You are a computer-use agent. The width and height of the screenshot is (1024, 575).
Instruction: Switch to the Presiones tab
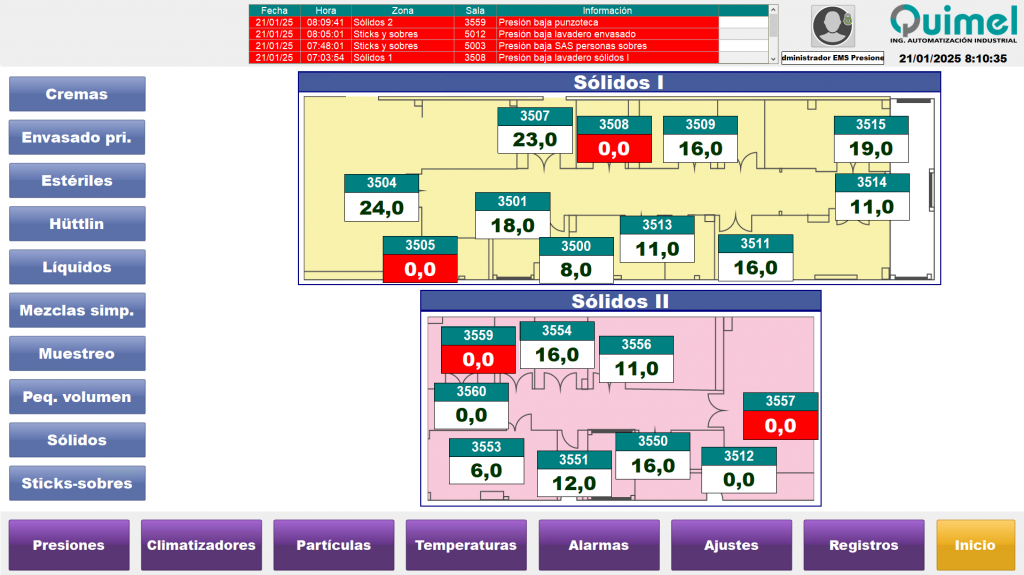[x=69, y=545]
